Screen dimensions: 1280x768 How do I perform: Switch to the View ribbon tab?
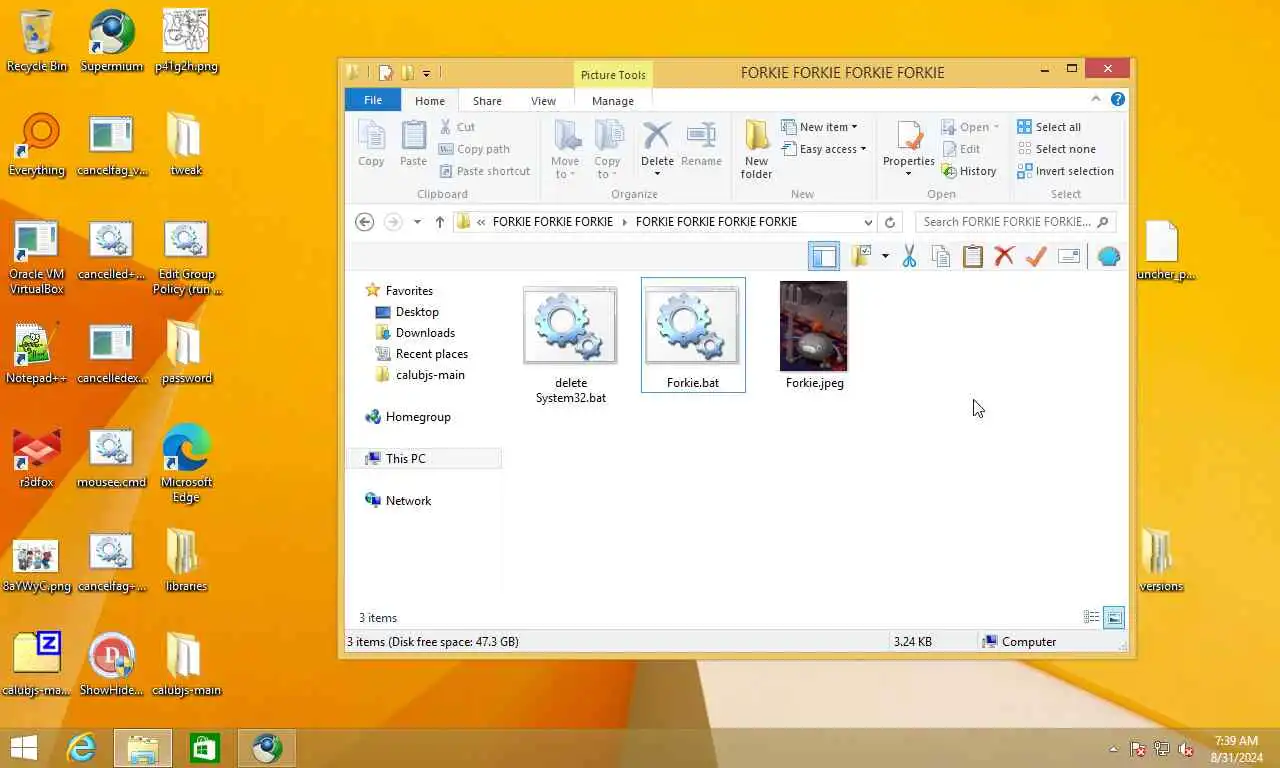click(x=543, y=101)
